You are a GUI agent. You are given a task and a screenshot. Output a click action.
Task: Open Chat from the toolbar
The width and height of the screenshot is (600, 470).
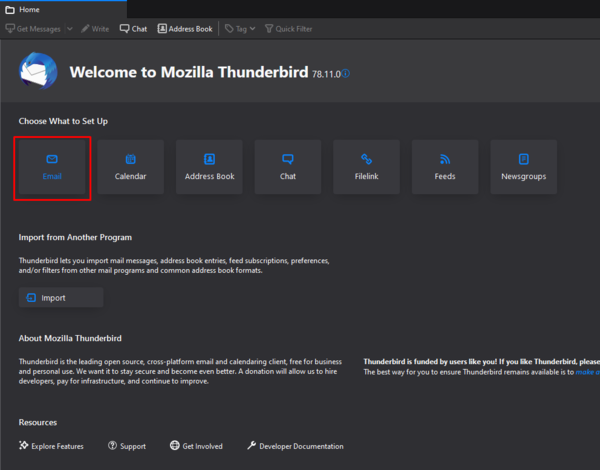point(133,29)
